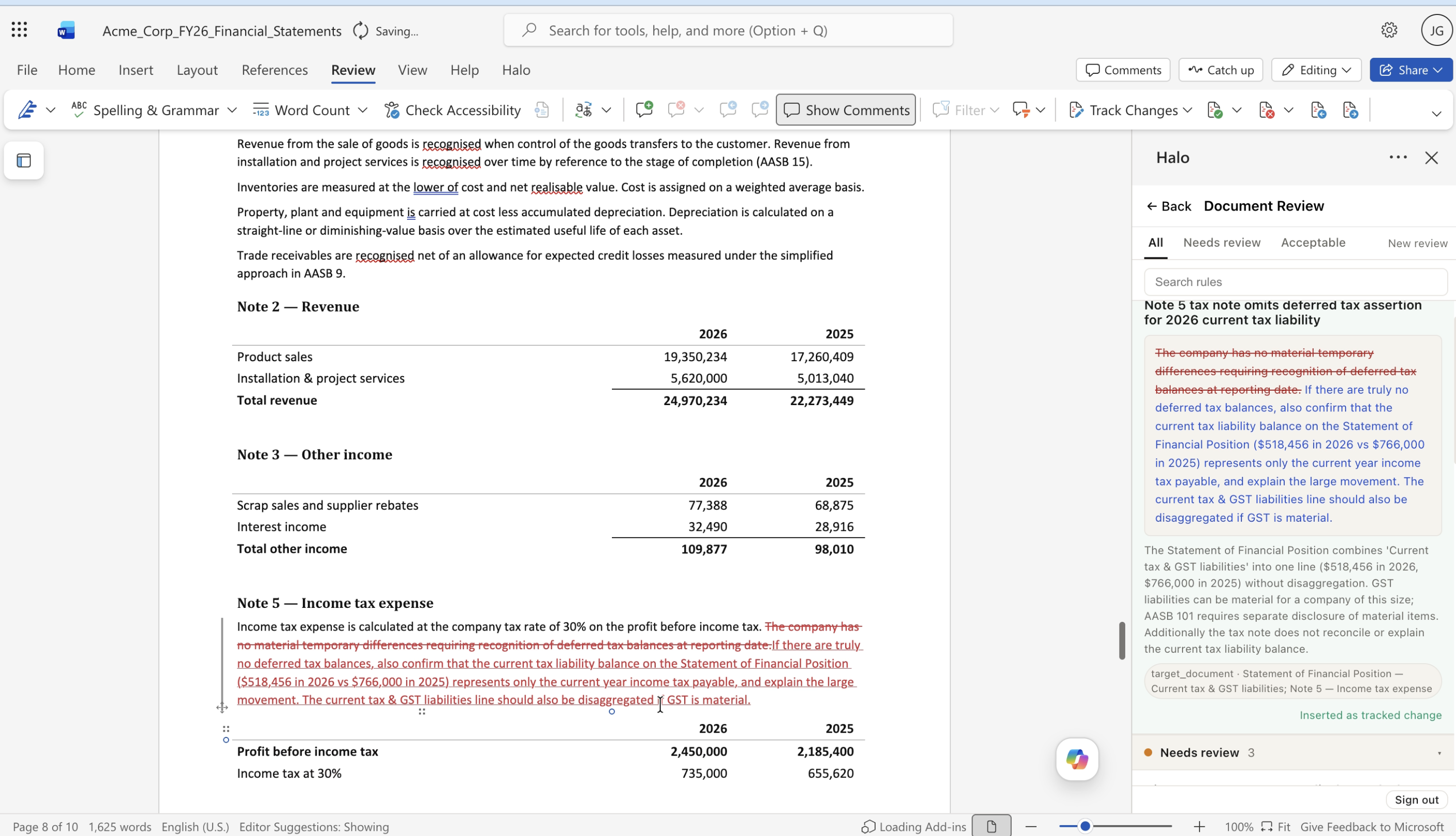
Task: Switch to the References tab
Action: coord(274,70)
